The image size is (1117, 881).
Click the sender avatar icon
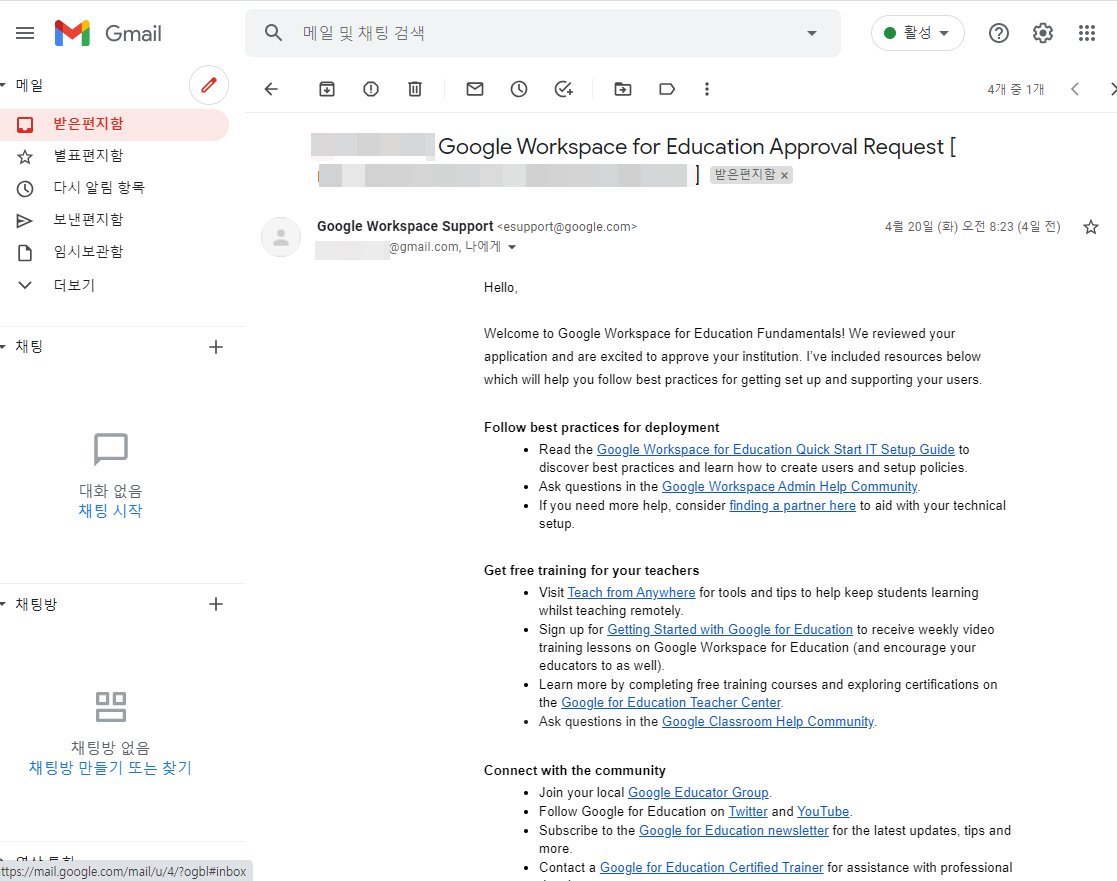click(x=281, y=237)
